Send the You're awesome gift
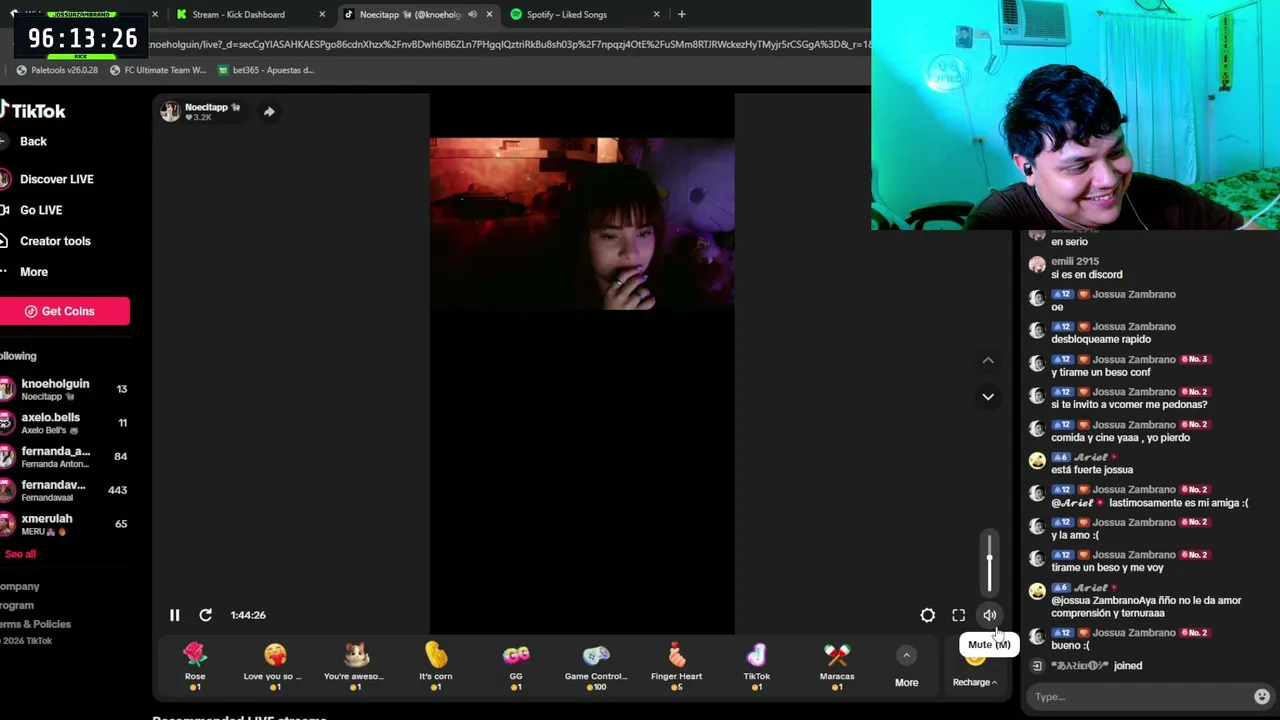The width and height of the screenshot is (1280, 720). pos(355,666)
